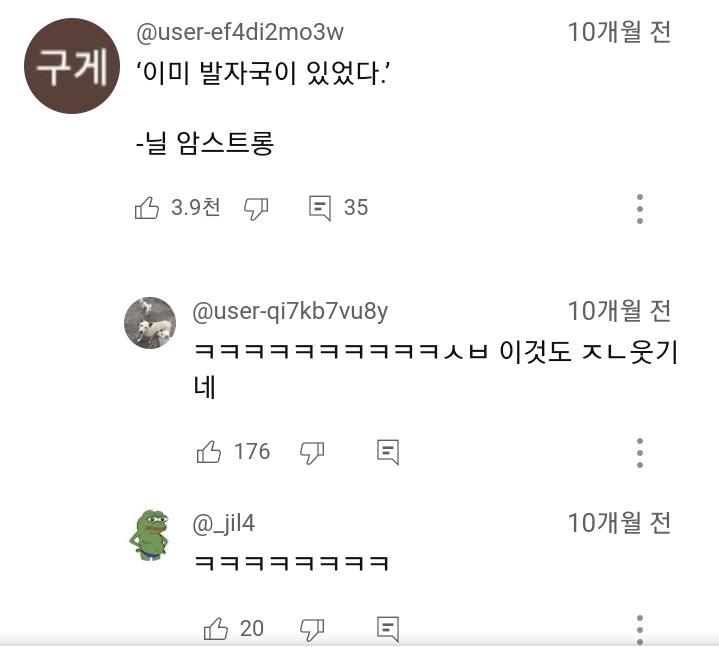719x647 pixels.
Task: Like the Neil Armstrong quote comment
Action: pos(147,208)
